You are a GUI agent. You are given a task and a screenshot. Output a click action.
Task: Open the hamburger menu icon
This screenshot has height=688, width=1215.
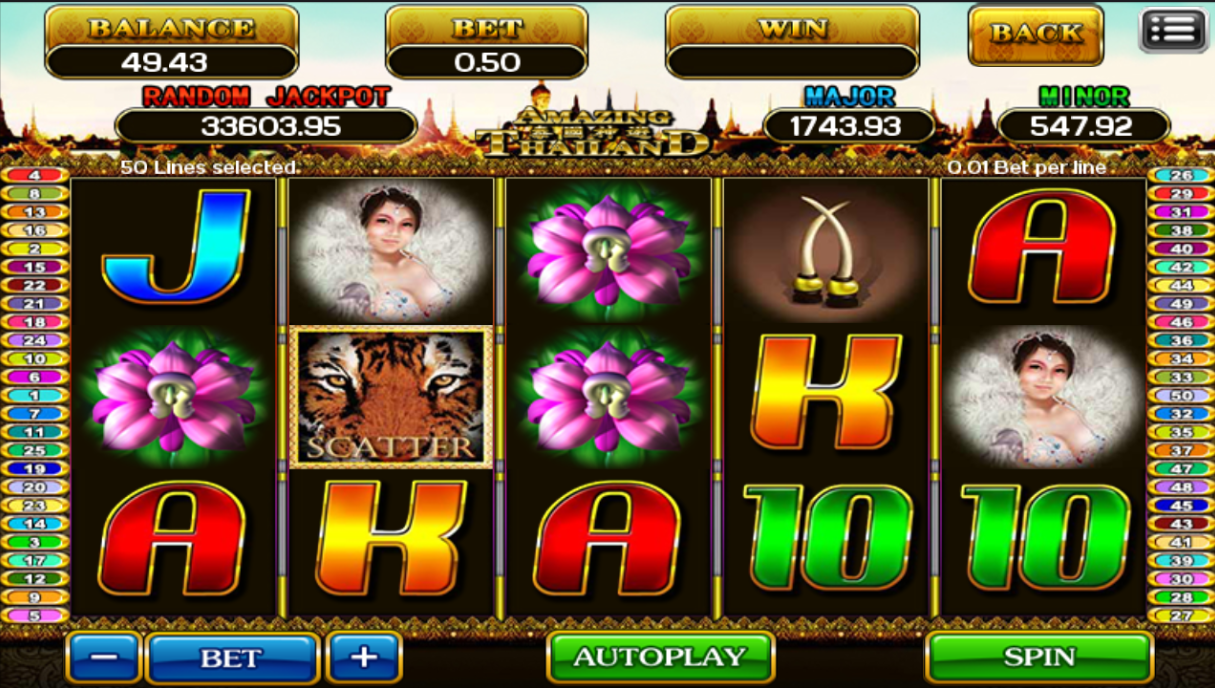[1173, 30]
